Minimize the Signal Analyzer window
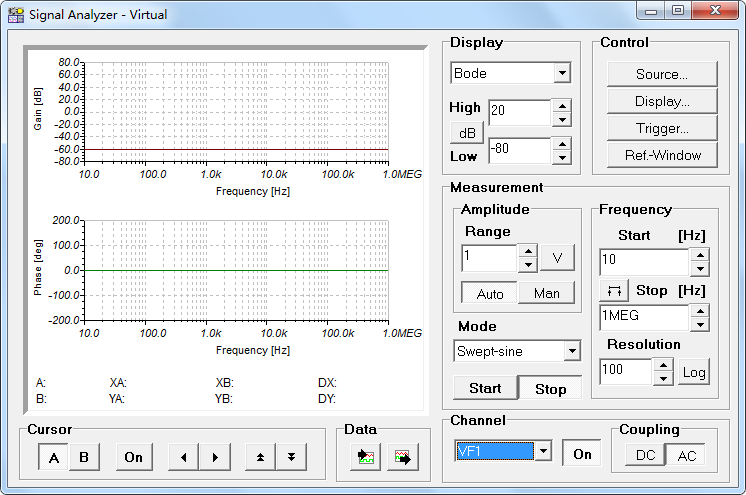The image size is (746, 495). (651, 11)
